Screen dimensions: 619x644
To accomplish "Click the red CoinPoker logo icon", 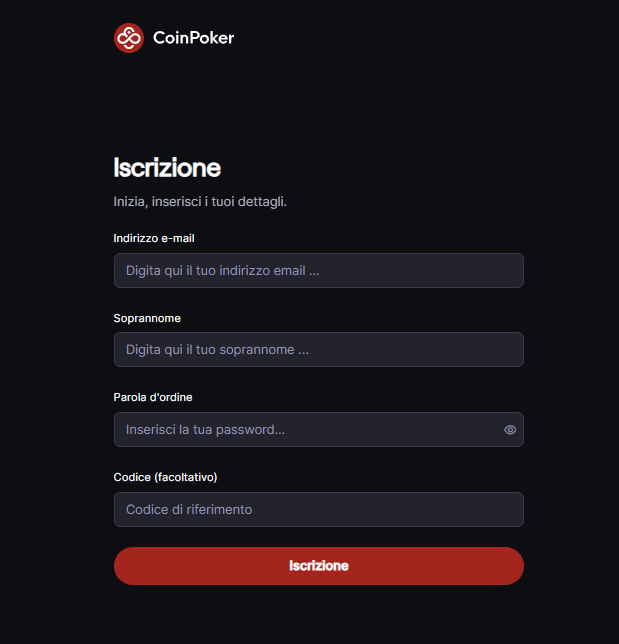I will 129,38.
